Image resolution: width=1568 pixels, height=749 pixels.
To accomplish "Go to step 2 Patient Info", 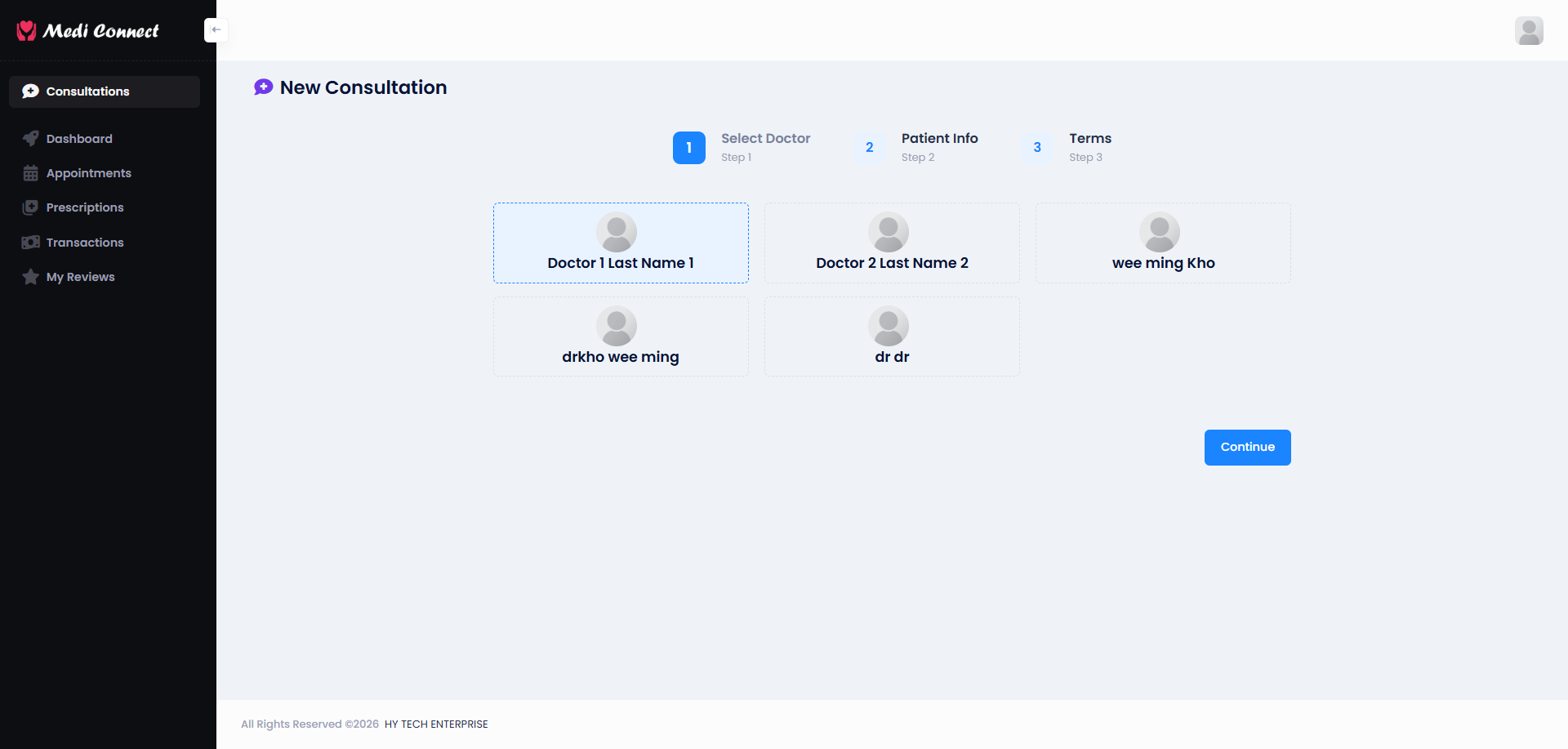I will [x=916, y=147].
